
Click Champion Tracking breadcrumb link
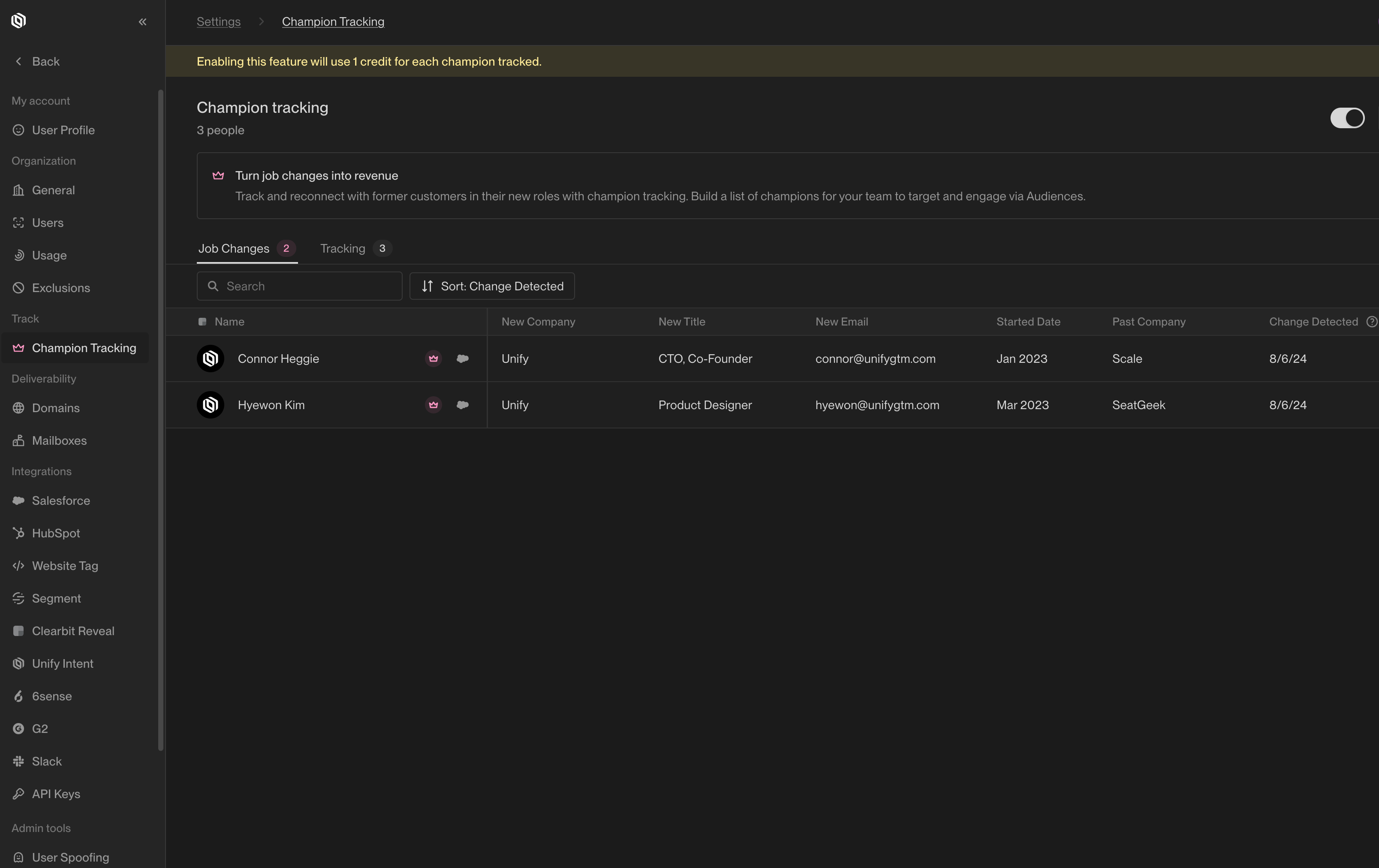click(333, 22)
